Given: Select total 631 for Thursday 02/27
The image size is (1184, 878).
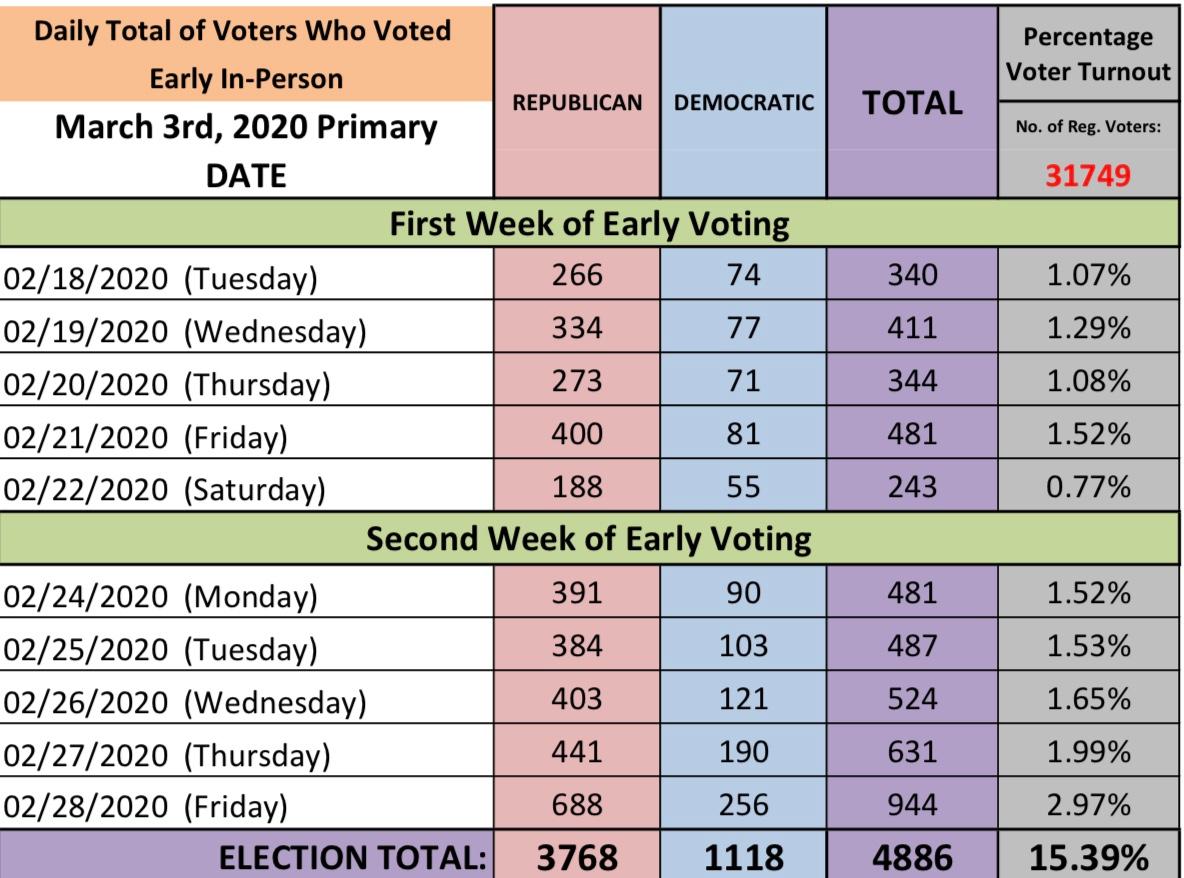Looking at the screenshot, I should point(912,752).
